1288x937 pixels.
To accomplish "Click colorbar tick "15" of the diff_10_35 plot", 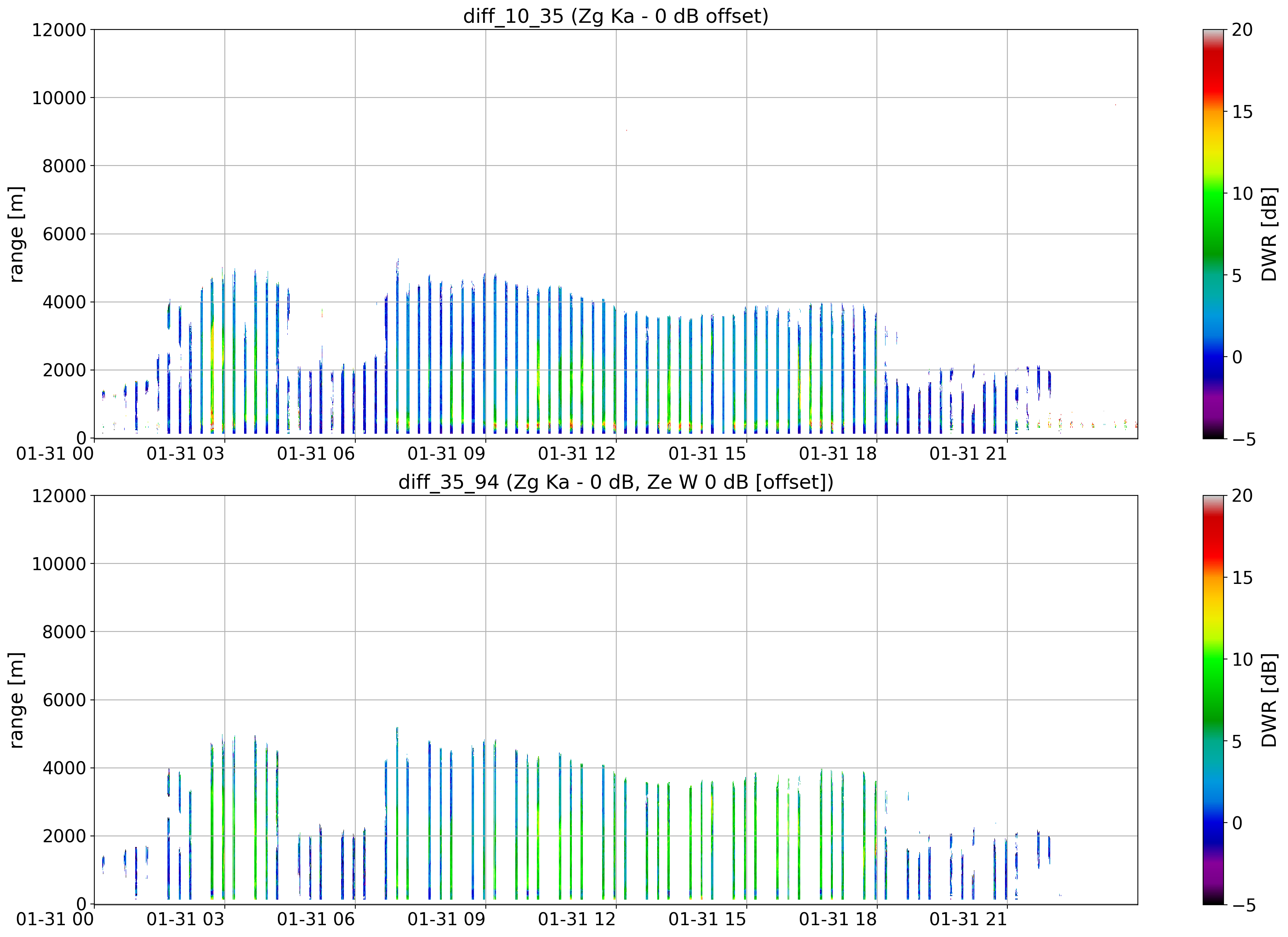I will [x=1242, y=112].
